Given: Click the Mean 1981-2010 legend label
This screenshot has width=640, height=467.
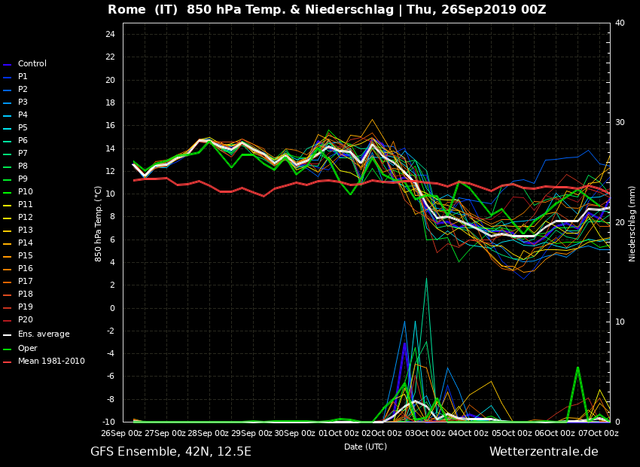Looking at the screenshot, I should coord(51,361).
